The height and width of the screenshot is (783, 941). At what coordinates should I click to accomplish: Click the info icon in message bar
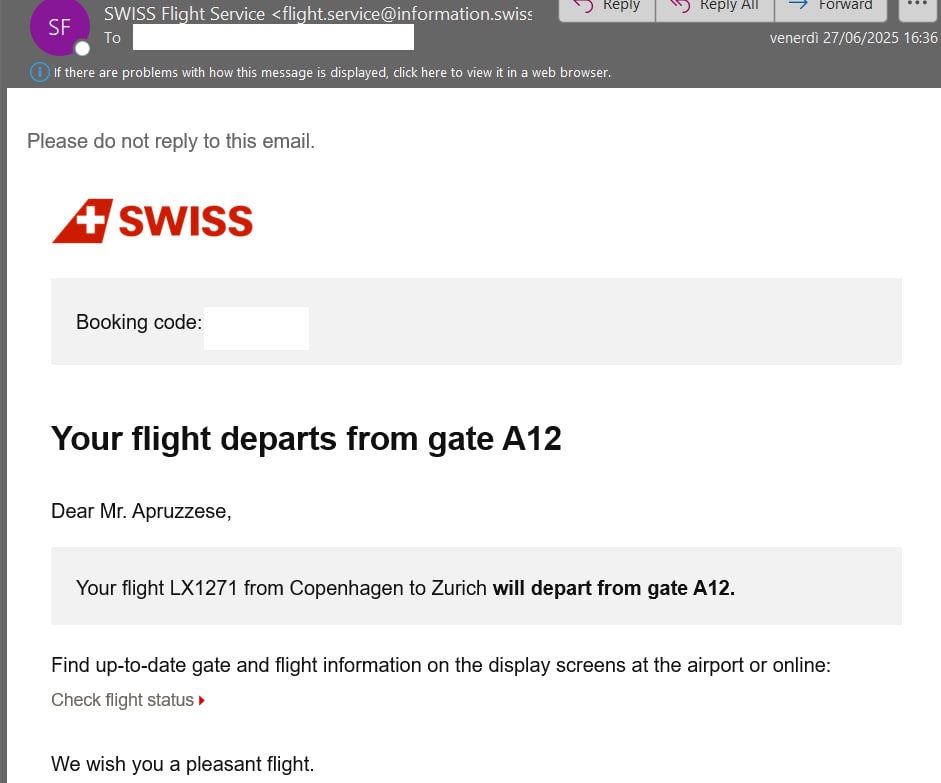40,73
